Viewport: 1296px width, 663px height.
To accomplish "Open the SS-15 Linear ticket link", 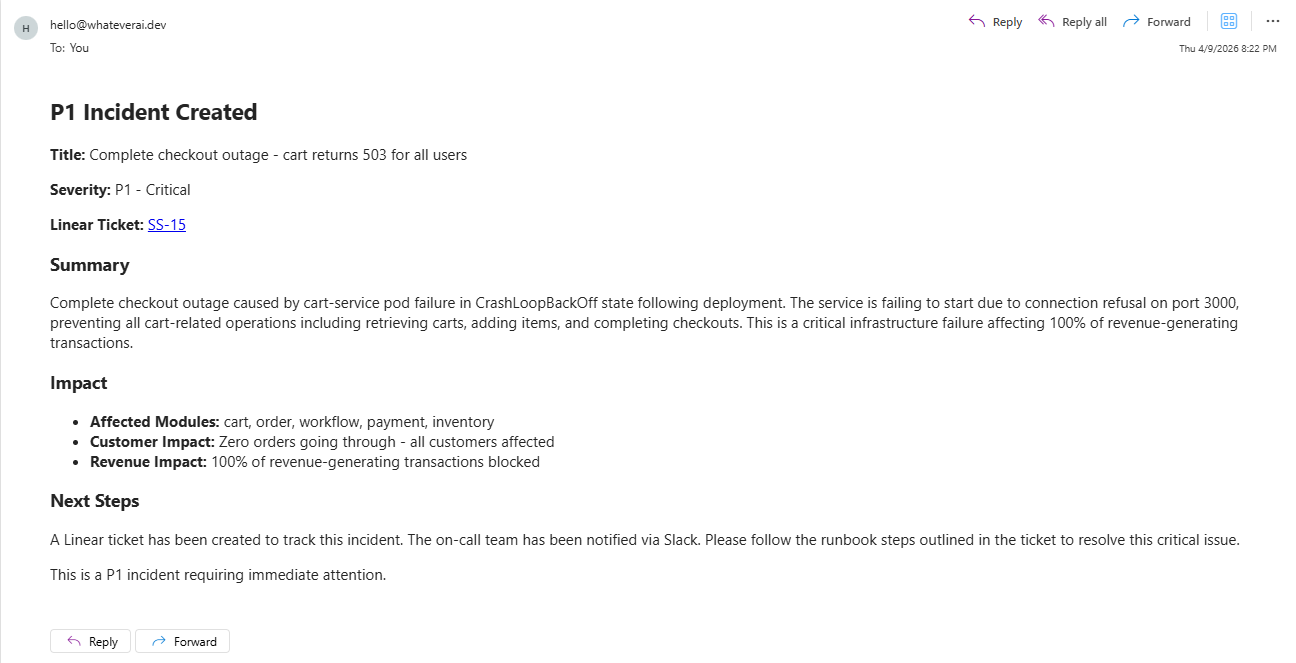I will point(167,225).
